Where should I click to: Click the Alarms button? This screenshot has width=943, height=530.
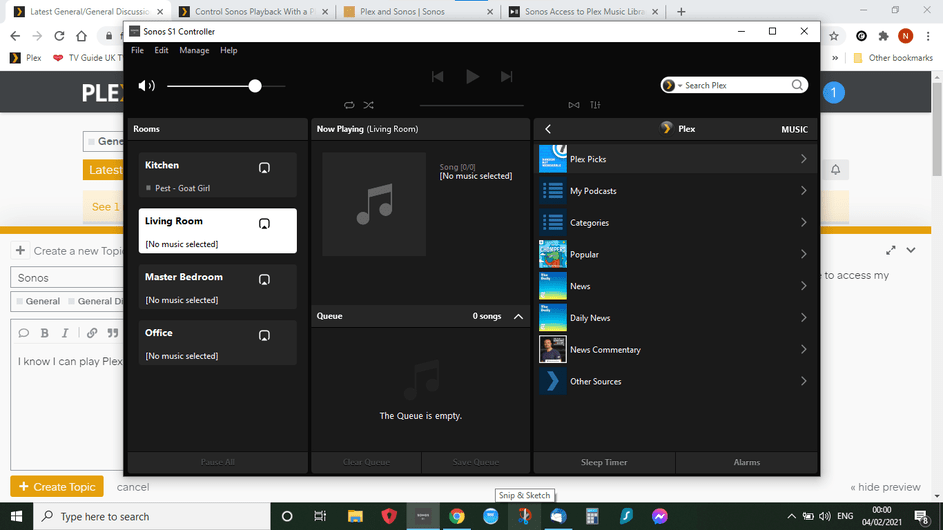click(x=746, y=462)
